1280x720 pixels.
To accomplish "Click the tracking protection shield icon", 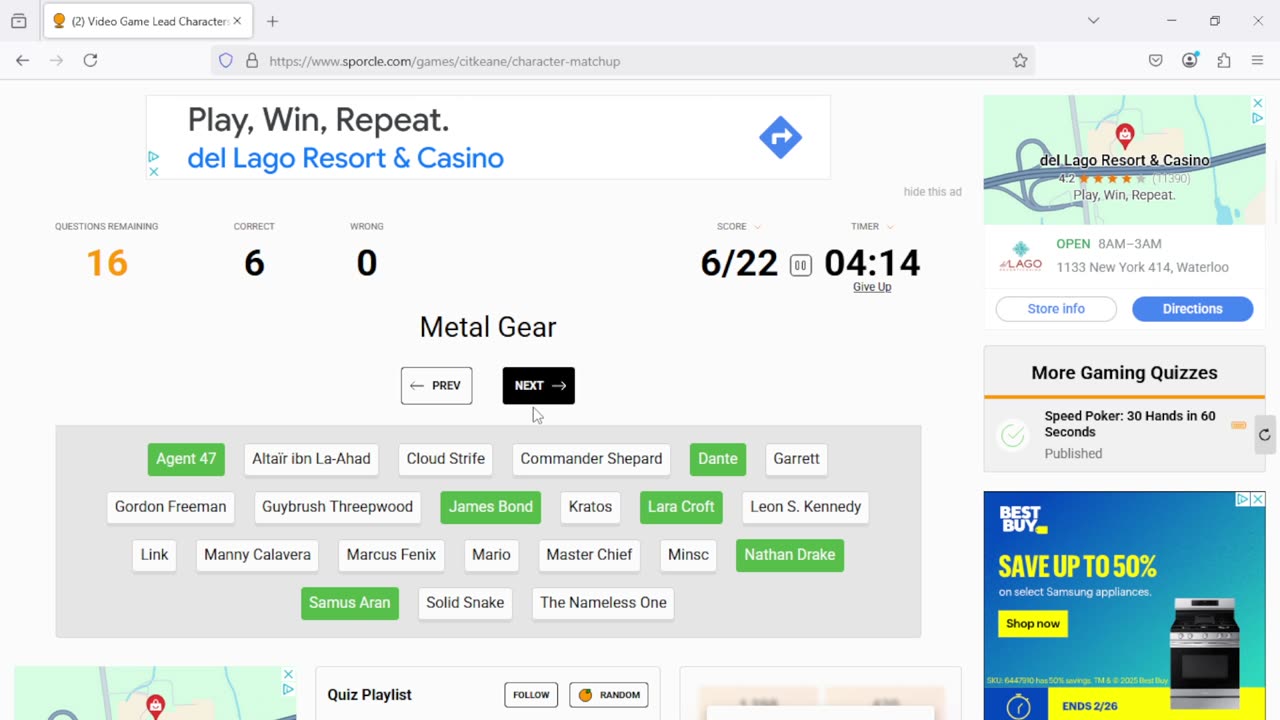I will (x=226, y=61).
